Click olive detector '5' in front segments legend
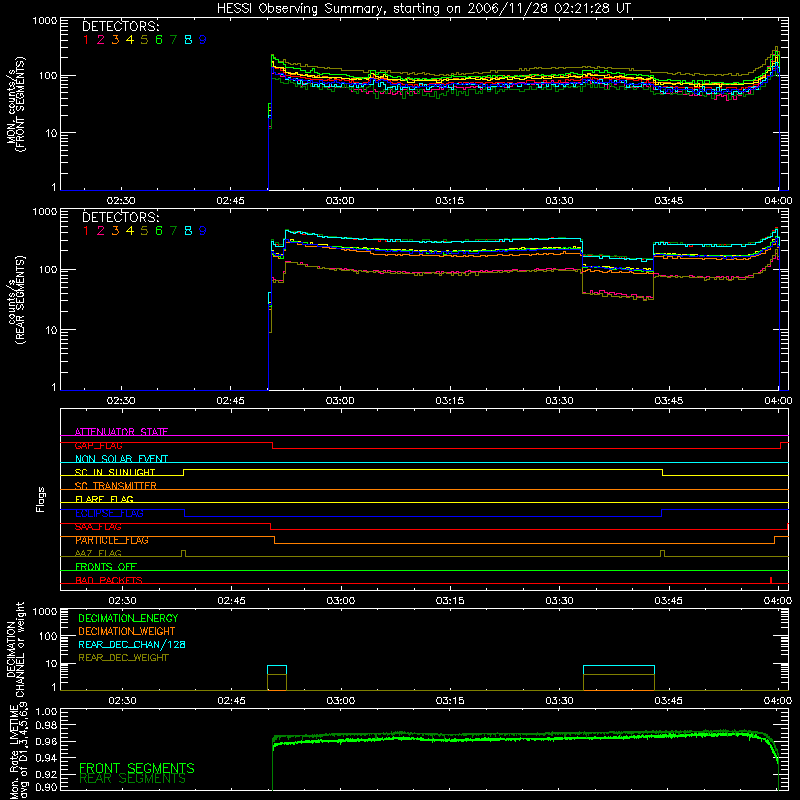 [x=144, y=40]
